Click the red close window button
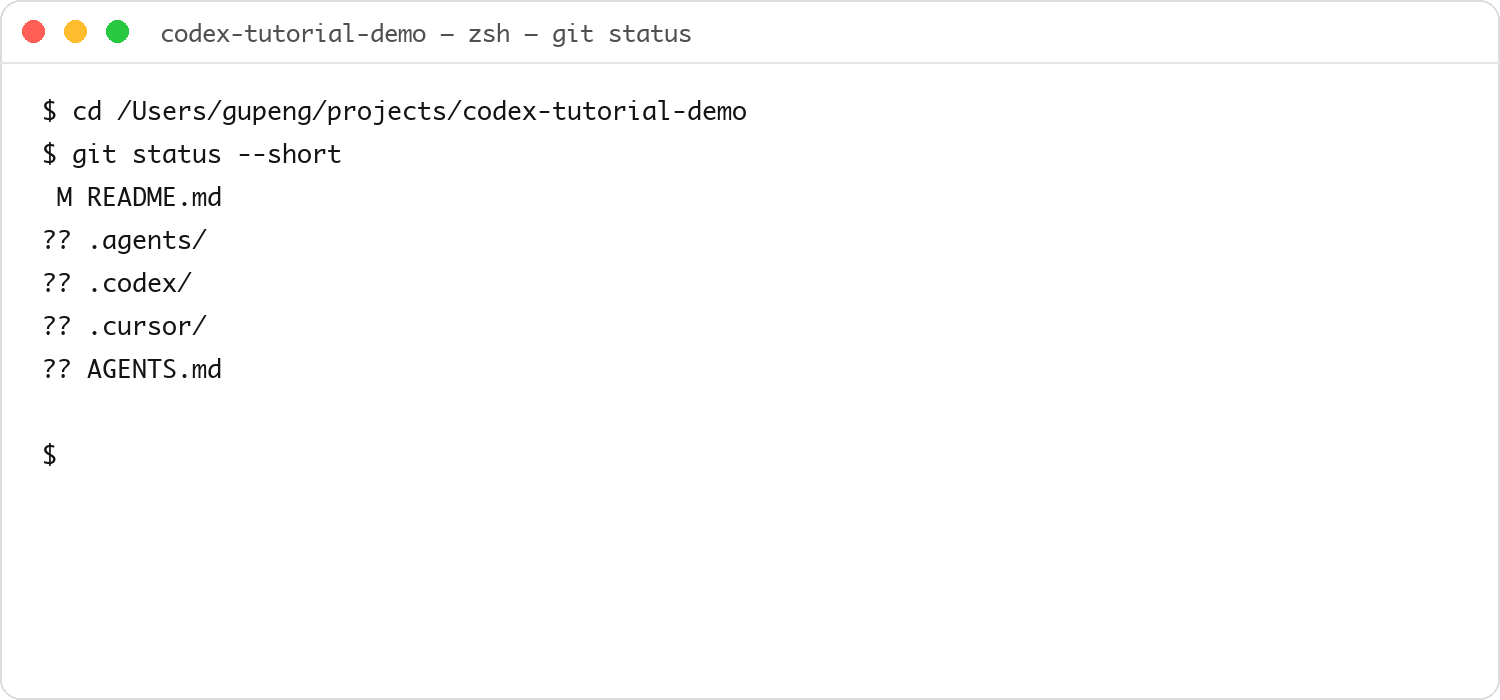Viewport: 1500px width, 700px height. click(x=34, y=32)
